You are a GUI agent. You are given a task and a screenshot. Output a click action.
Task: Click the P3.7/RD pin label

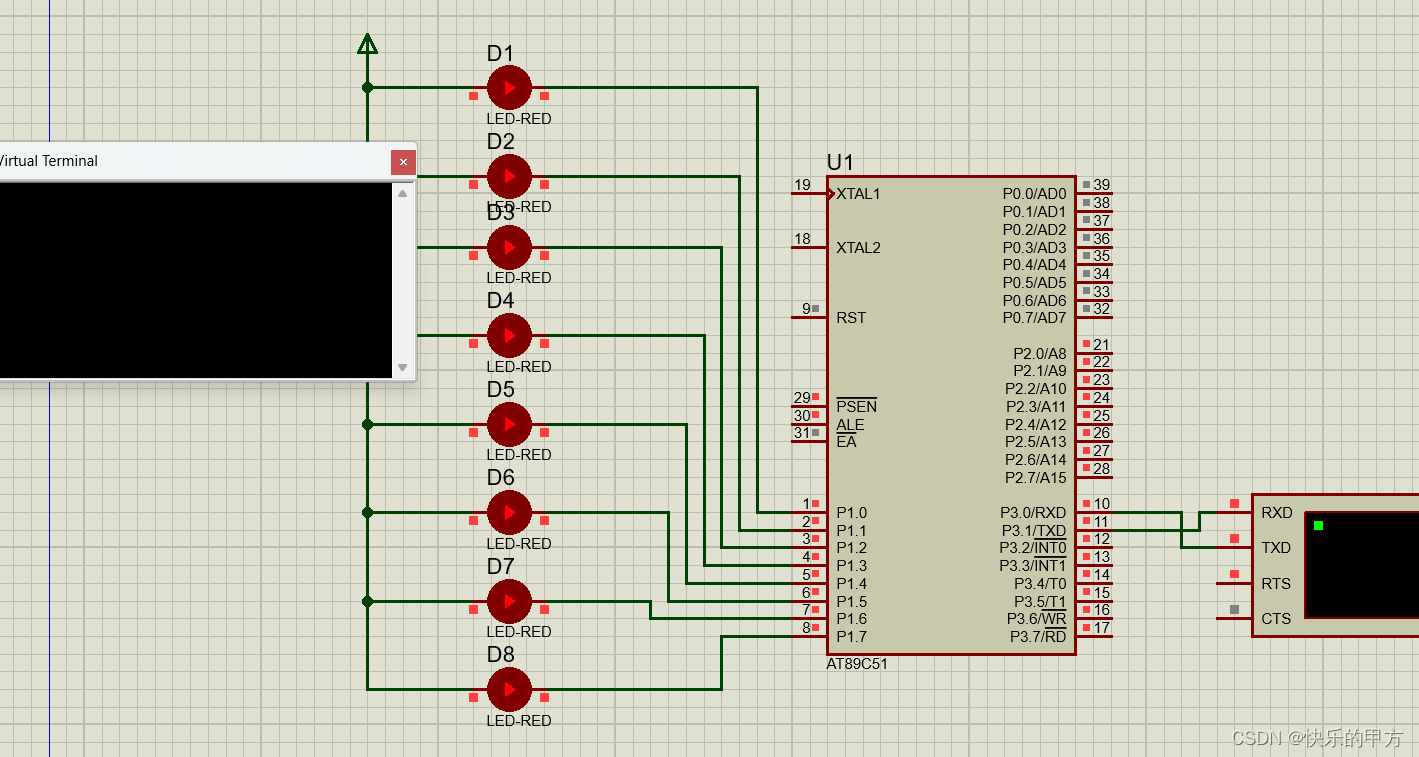click(x=1038, y=637)
